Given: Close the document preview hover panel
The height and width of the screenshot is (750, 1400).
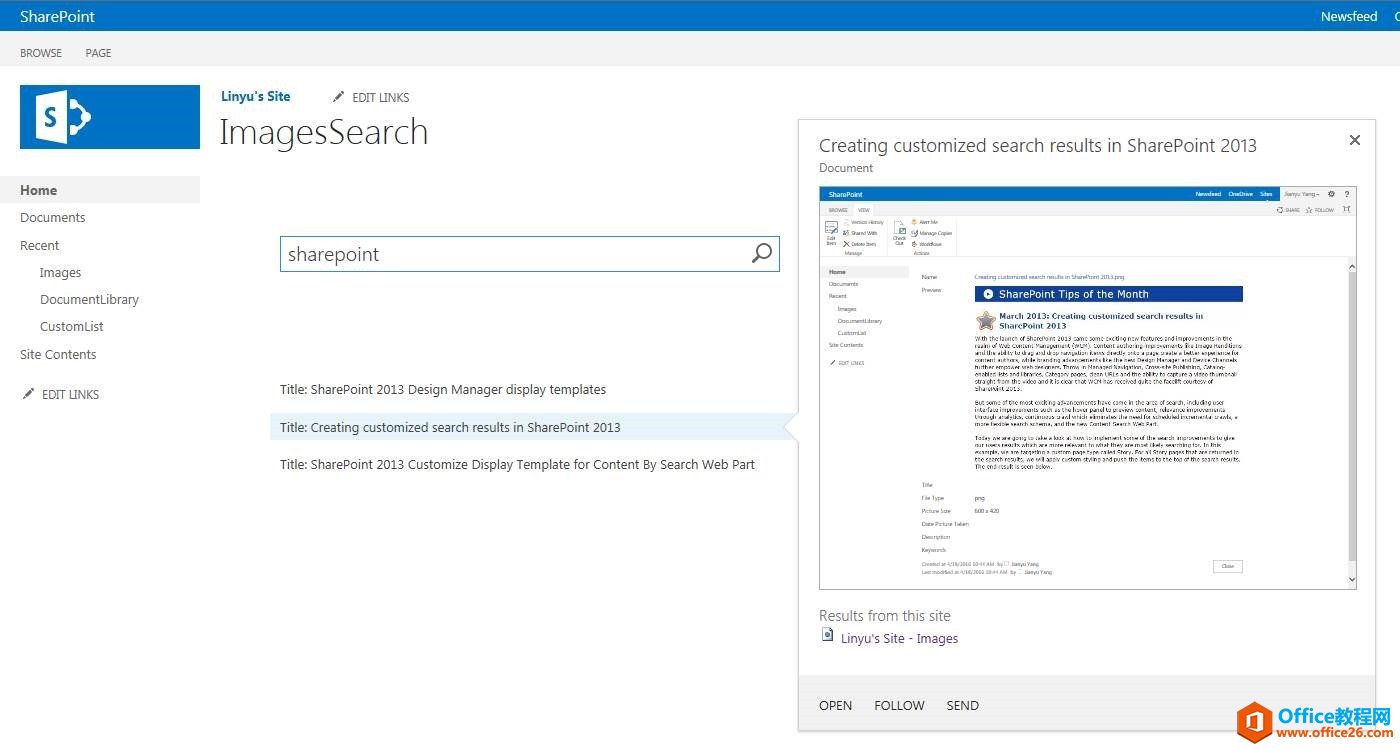Looking at the screenshot, I should tap(1354, 140).
